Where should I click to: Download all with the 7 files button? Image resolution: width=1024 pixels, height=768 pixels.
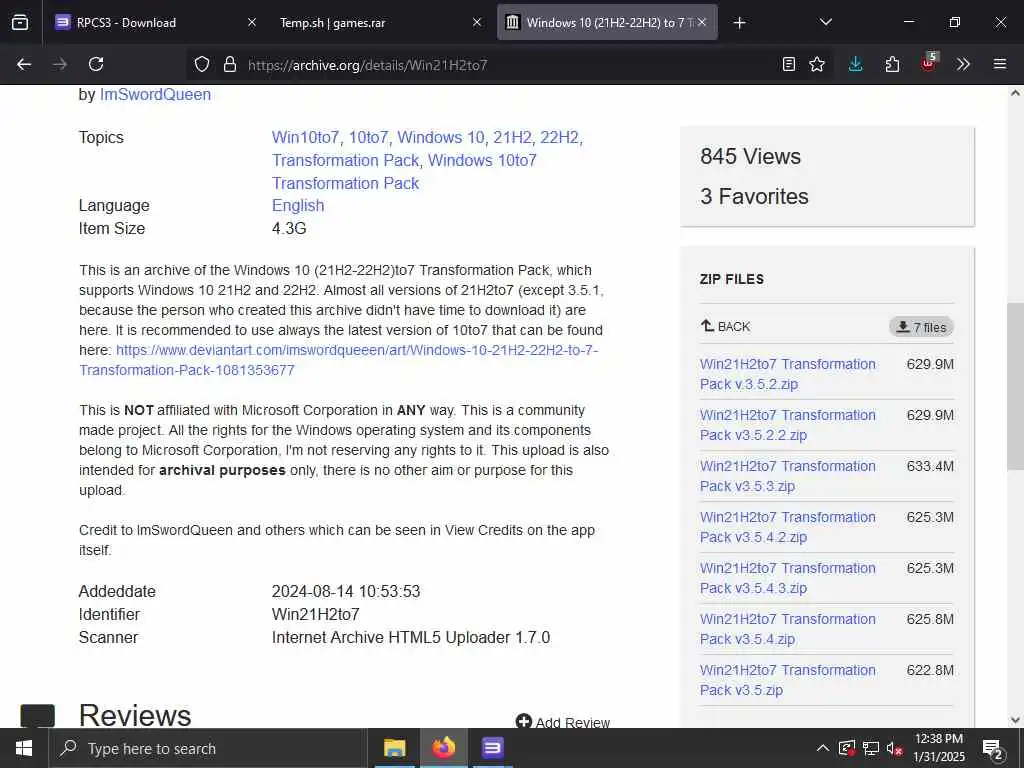click(x=921, y=327)
